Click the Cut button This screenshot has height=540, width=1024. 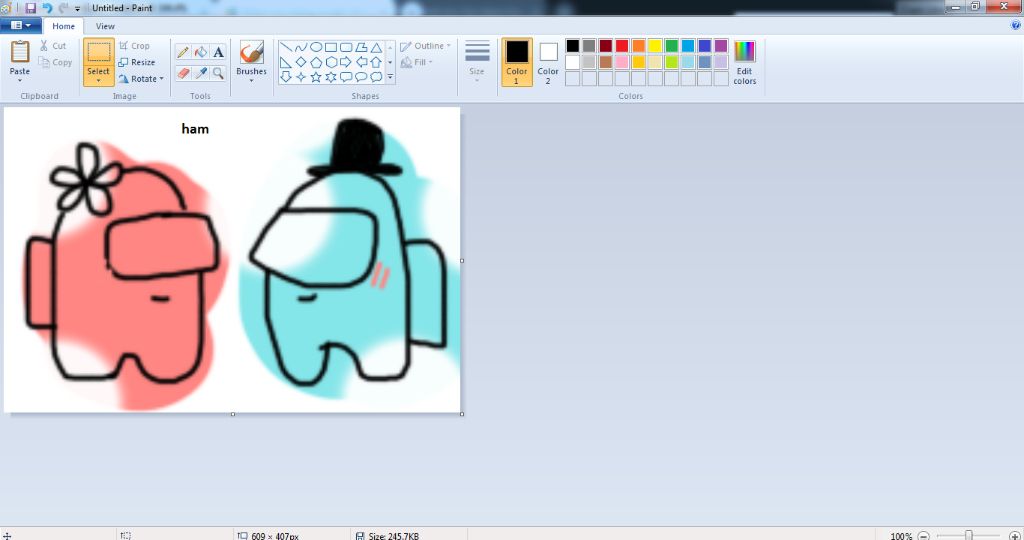(53, 46)
